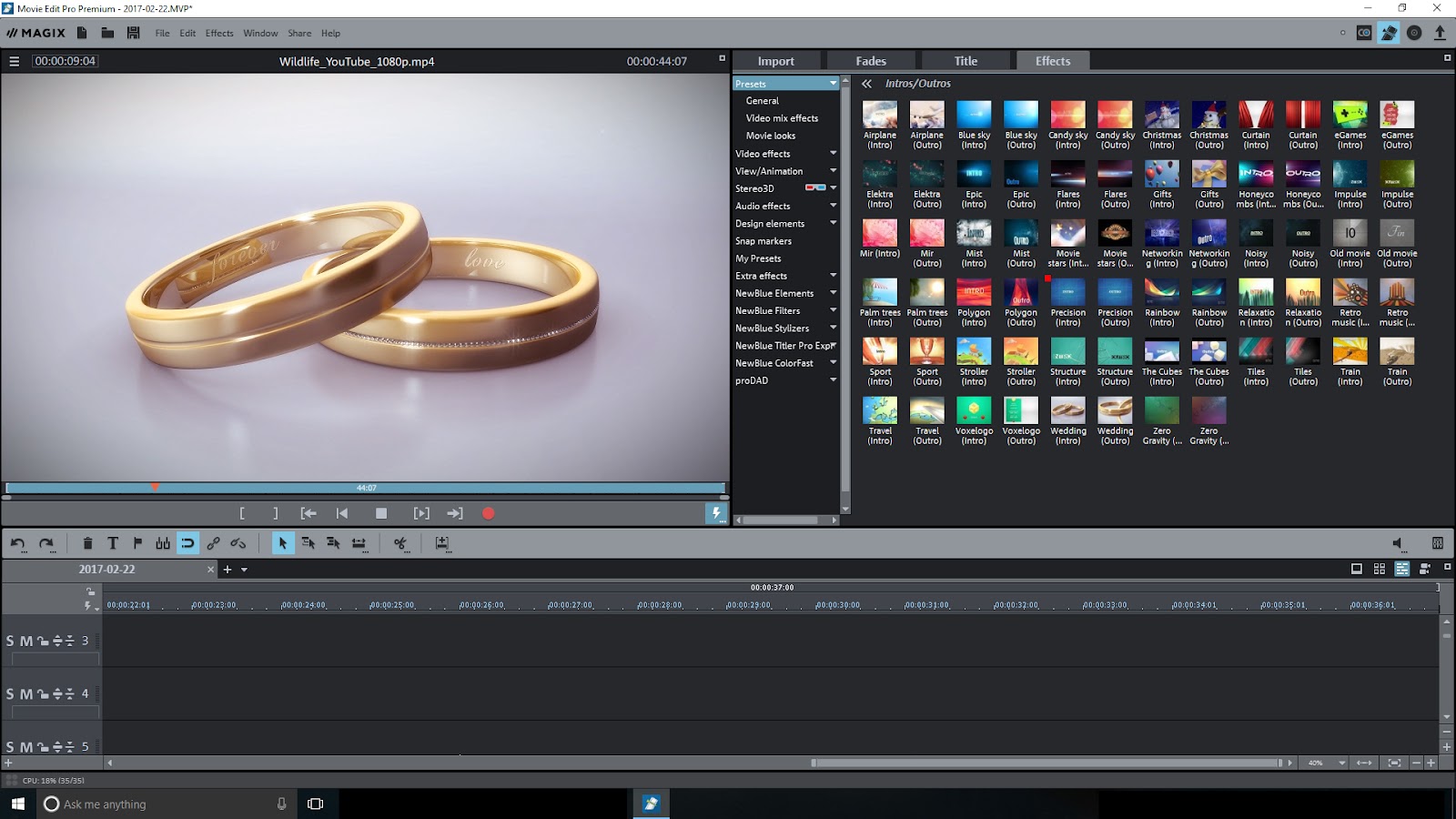Open the Effects menu in menu bar

coord(218,33)
